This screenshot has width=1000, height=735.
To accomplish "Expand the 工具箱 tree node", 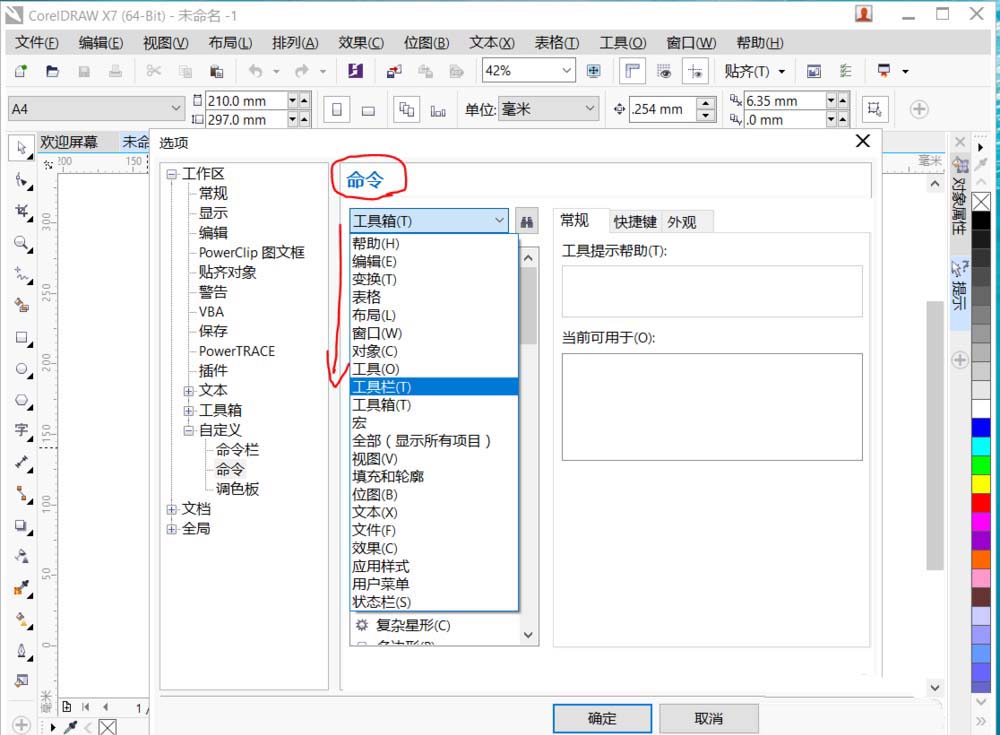I will [x=189, y=410].
